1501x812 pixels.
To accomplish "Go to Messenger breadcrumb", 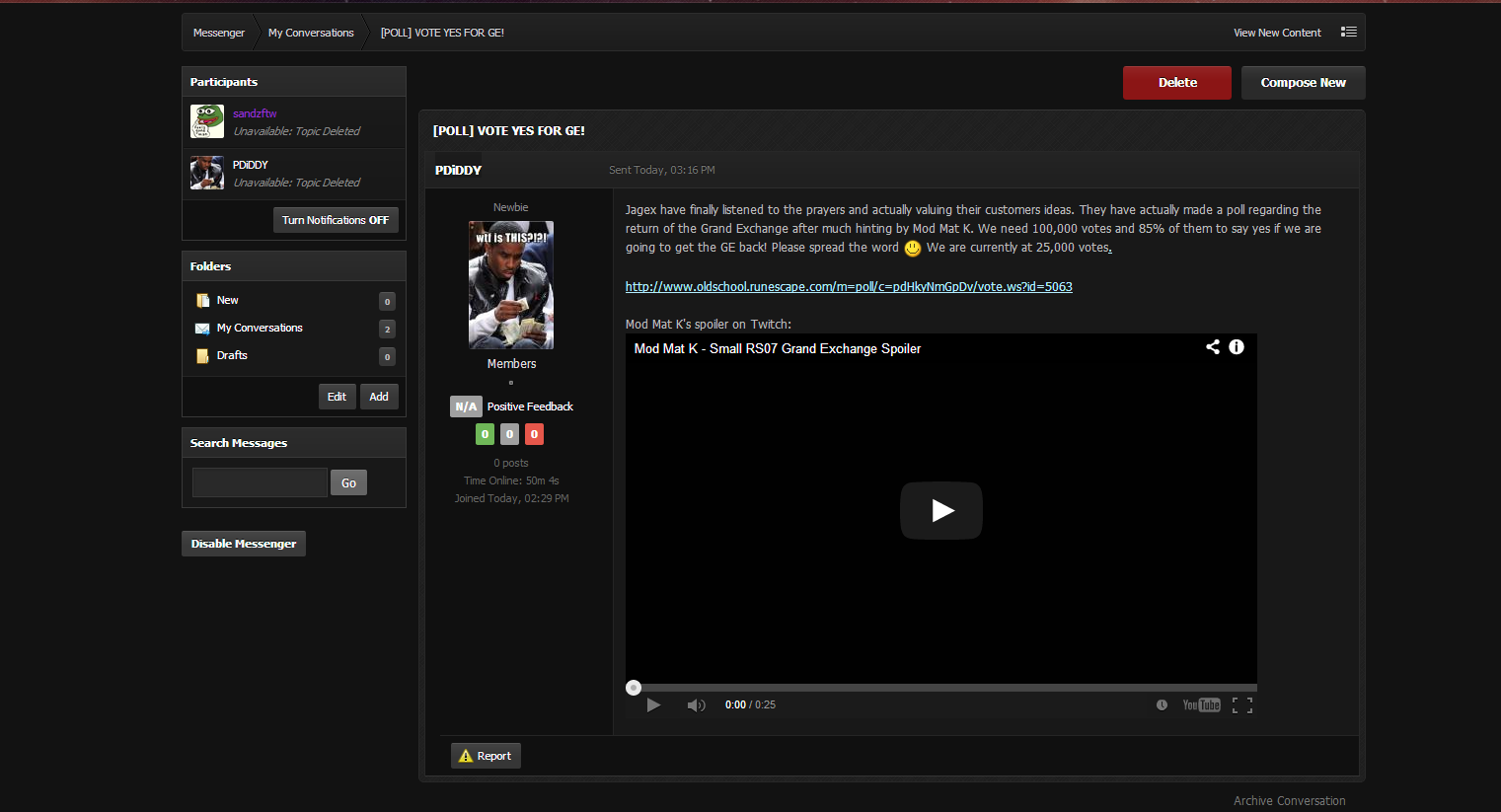I will point(219,33).
